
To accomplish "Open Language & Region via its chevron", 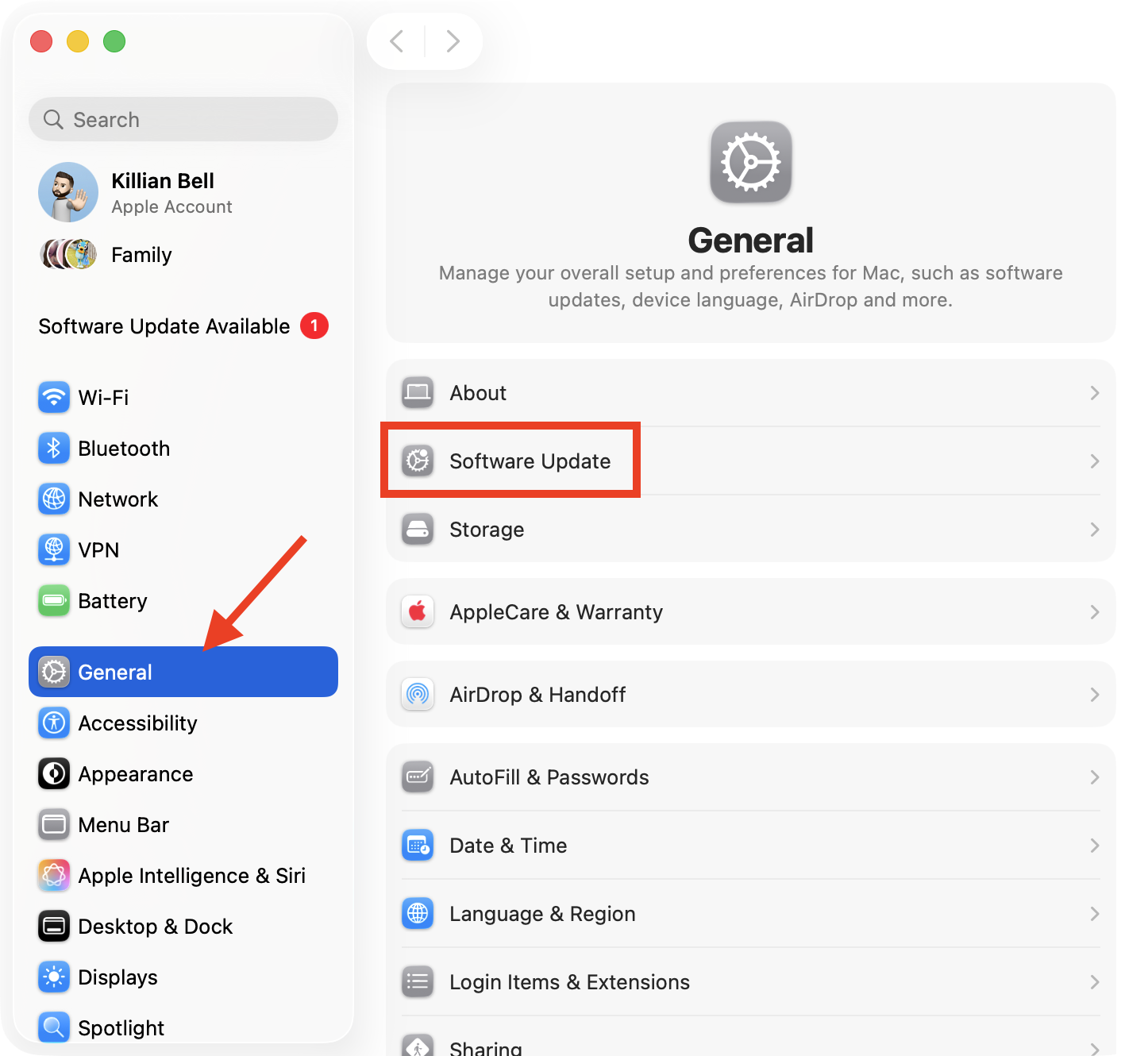I will tap(1094, 913).
